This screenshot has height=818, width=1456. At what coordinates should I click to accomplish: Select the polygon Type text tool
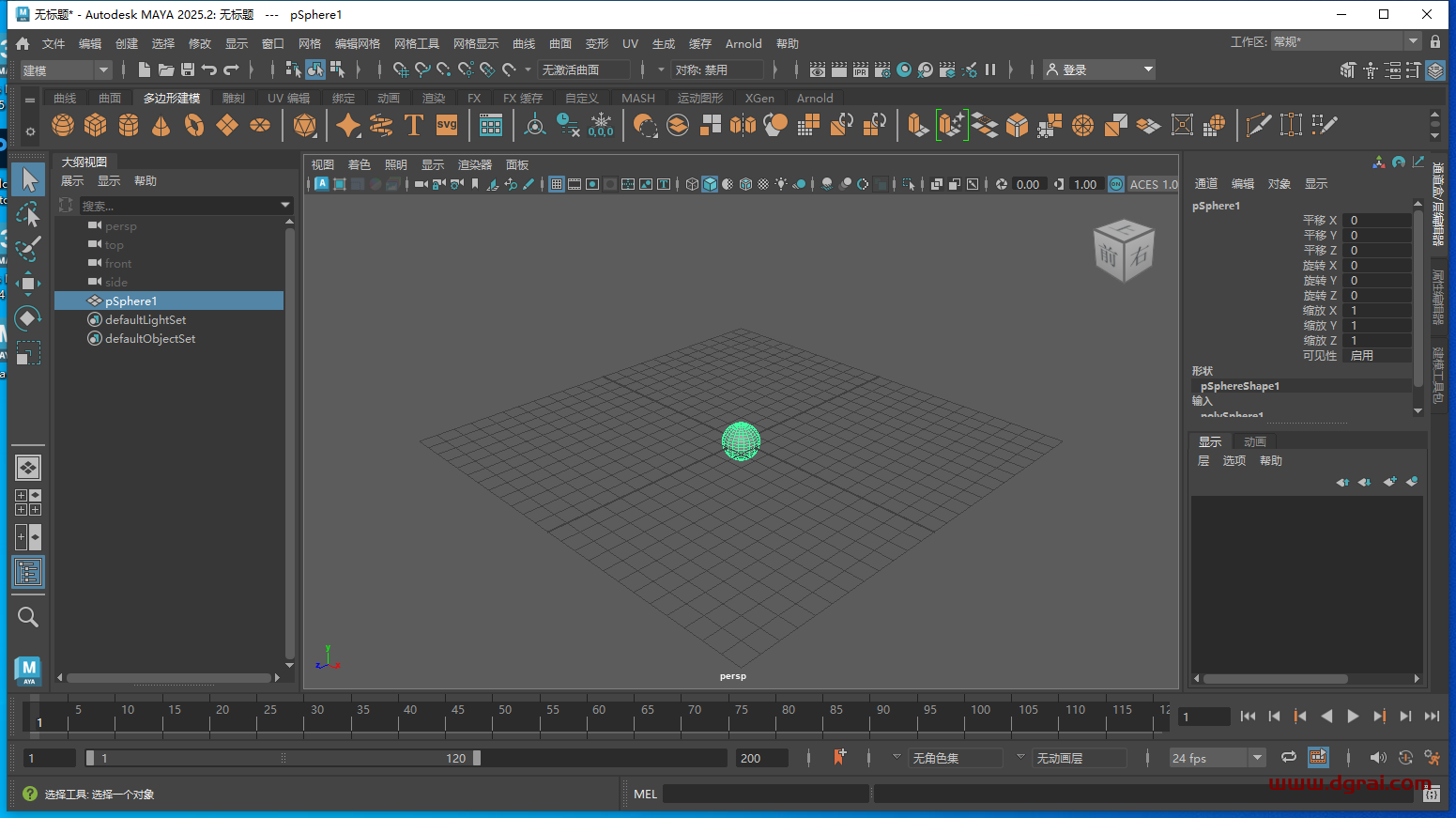click(x=413, y=125)
